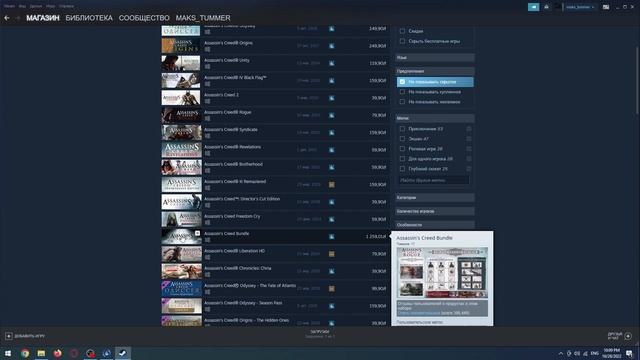The image size is (640, 360).
Task: Expand the Особенности filter section
Action: pos(435,225)
